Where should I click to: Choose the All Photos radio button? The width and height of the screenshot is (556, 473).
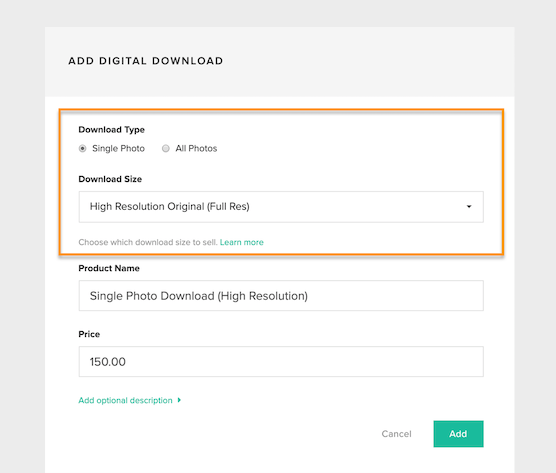tap(166, 149)
